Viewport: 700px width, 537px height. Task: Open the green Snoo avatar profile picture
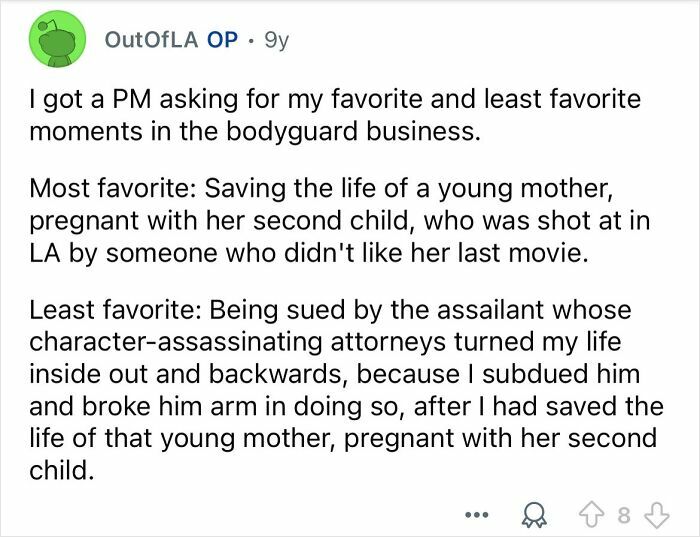click(57, 39)
